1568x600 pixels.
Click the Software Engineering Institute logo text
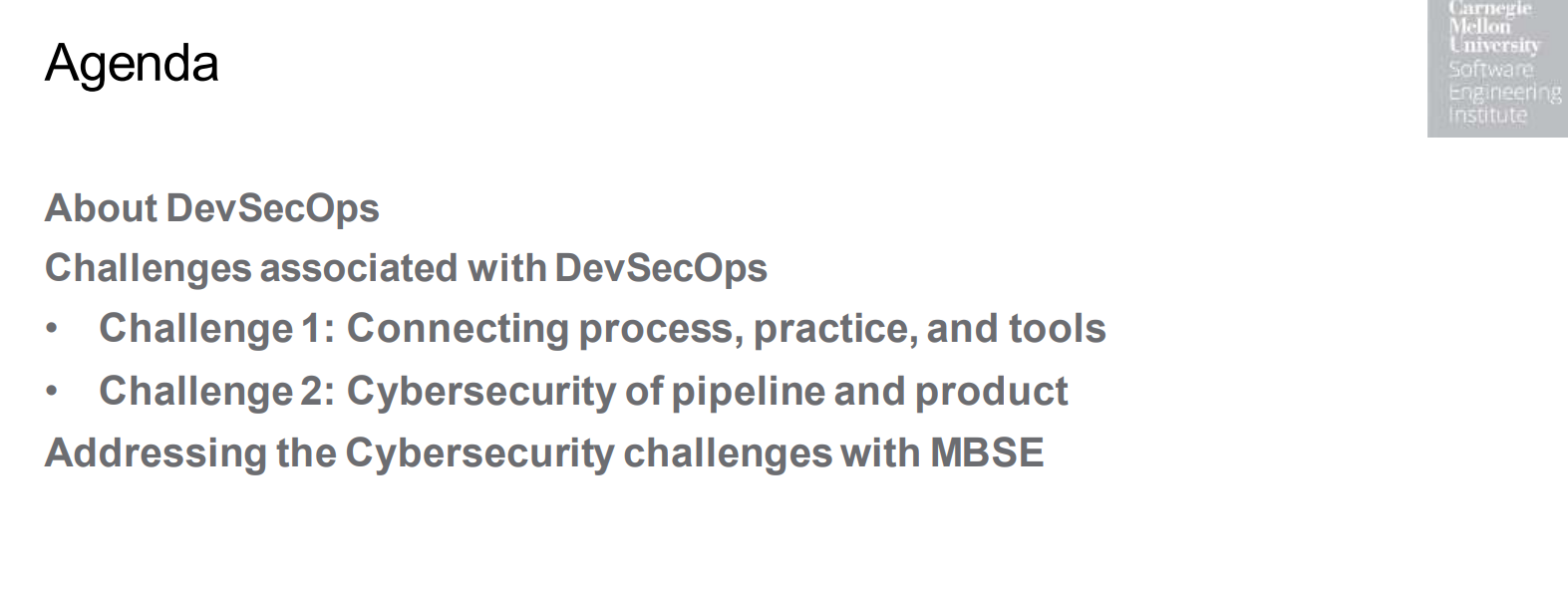1503,92
